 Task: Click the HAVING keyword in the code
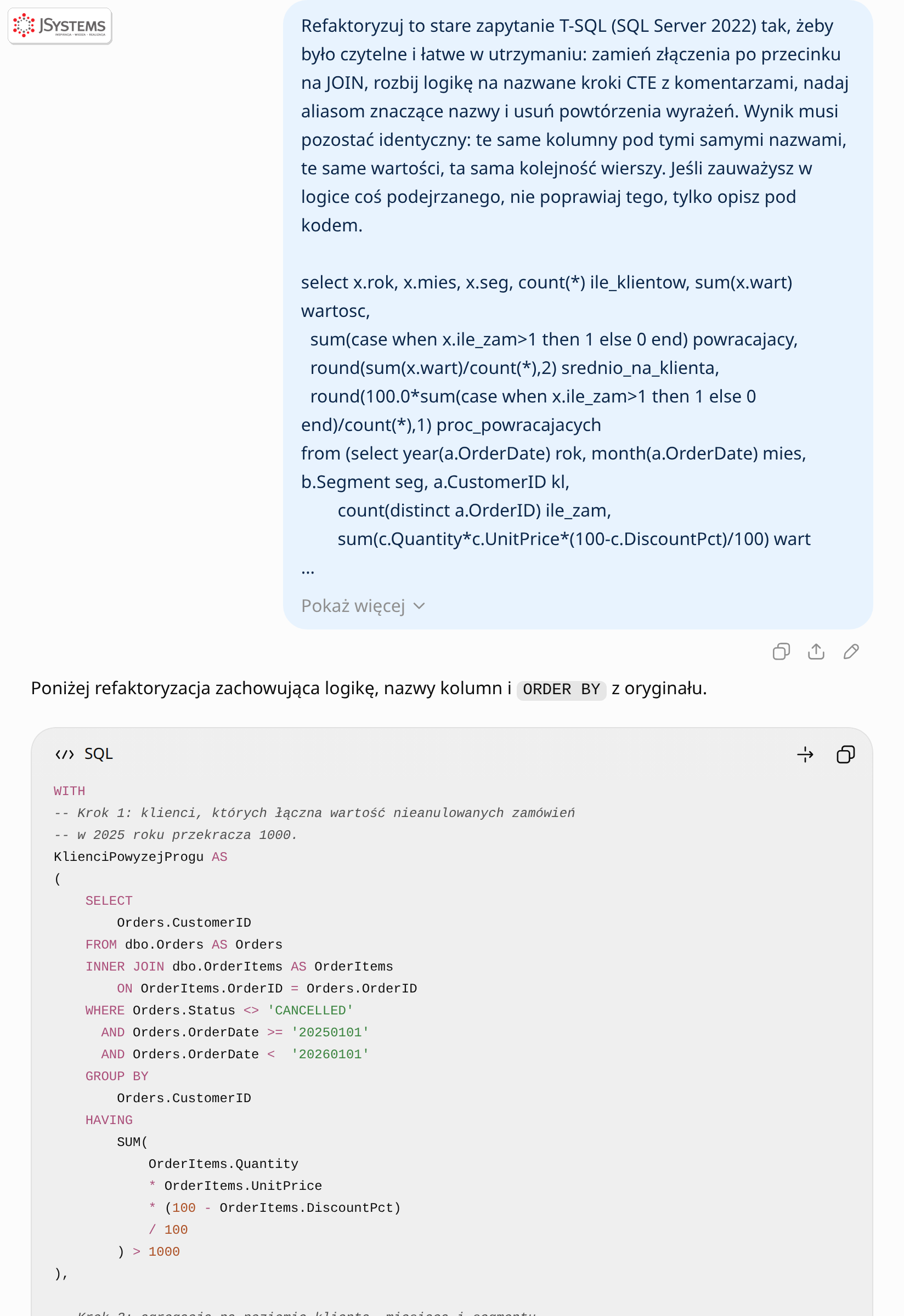click(x=109, y=1120)
